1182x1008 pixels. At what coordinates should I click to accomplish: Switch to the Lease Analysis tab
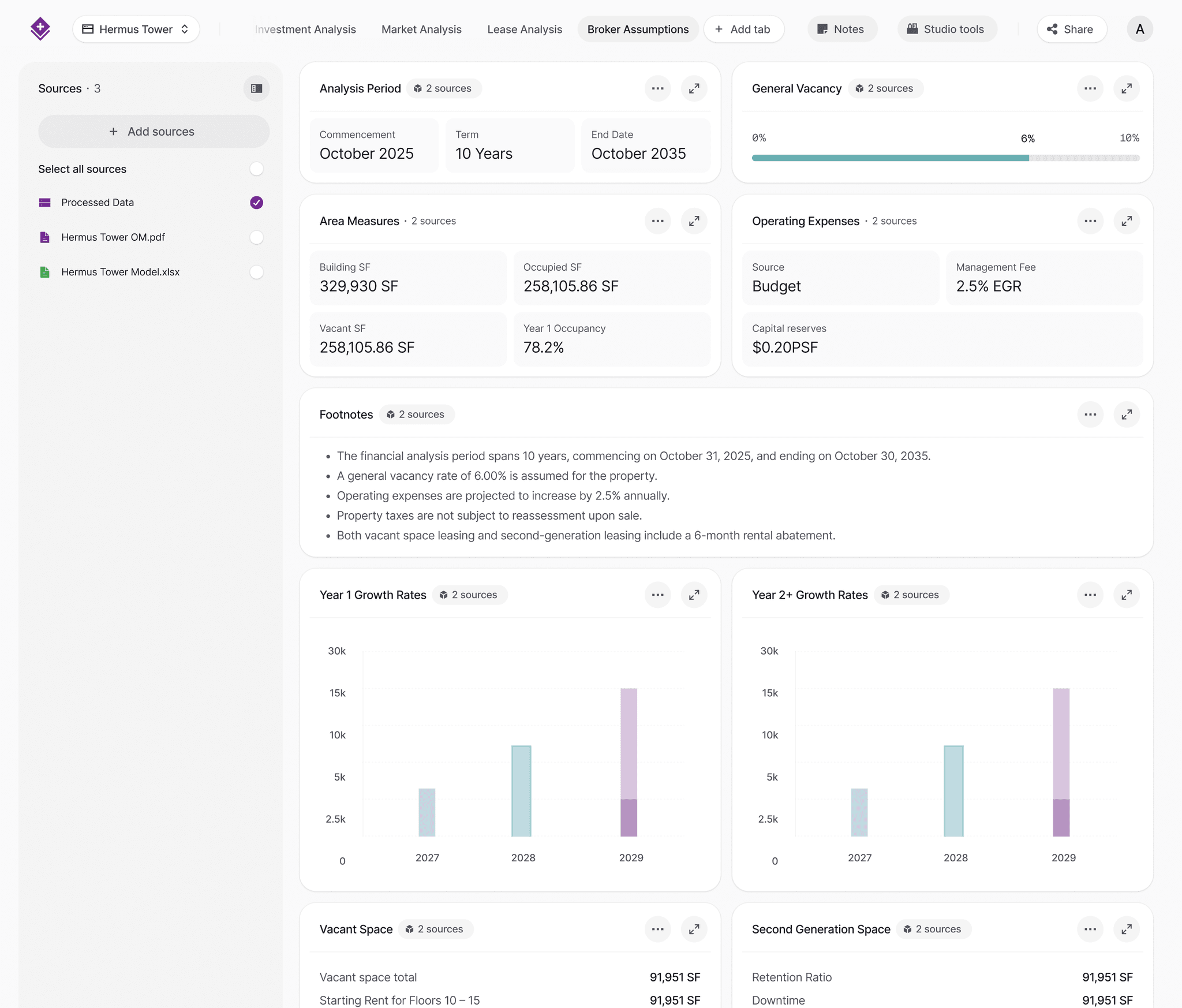point(525,29)
